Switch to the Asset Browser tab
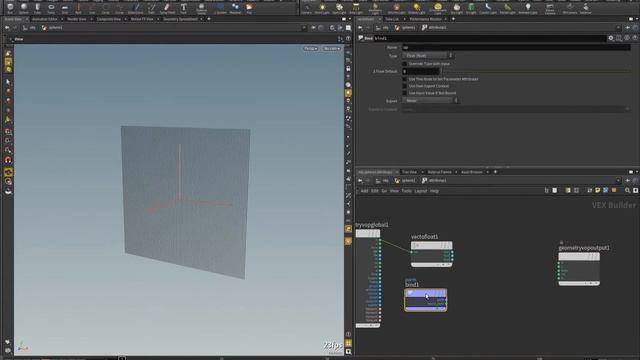The width and height of the screenshot is (640, 360). click(471, 172)
